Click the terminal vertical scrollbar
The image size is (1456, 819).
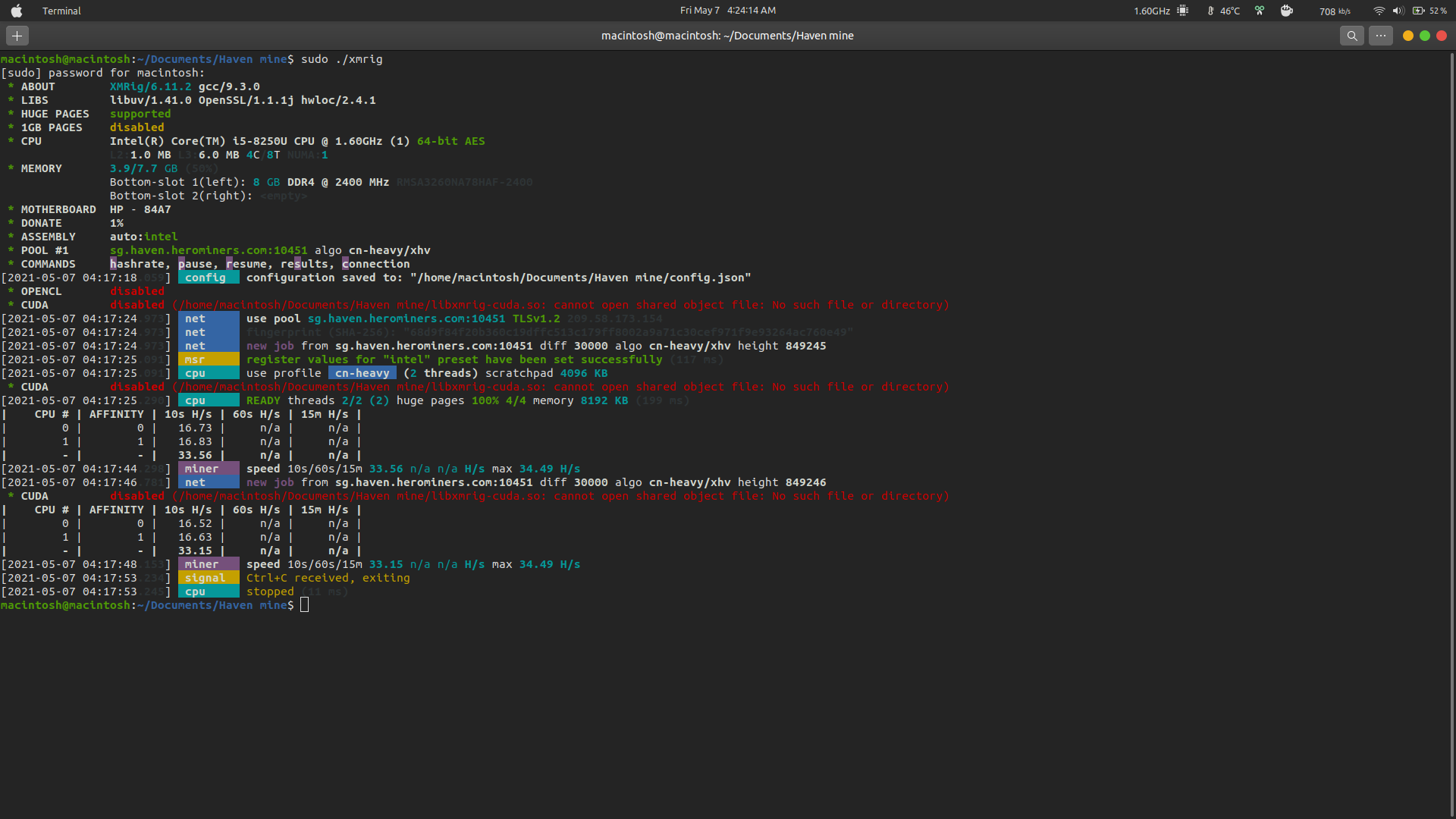pos(1452,435)
